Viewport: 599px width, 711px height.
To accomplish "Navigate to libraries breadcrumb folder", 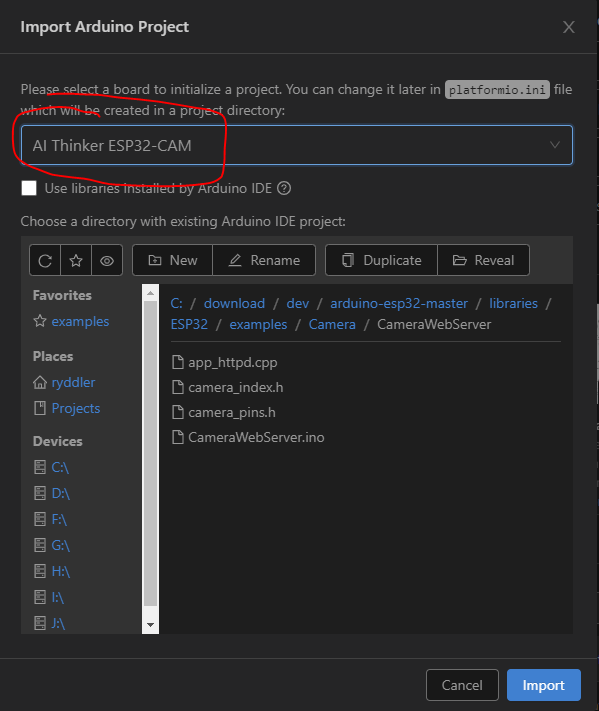I will click(x=513, y=303).
